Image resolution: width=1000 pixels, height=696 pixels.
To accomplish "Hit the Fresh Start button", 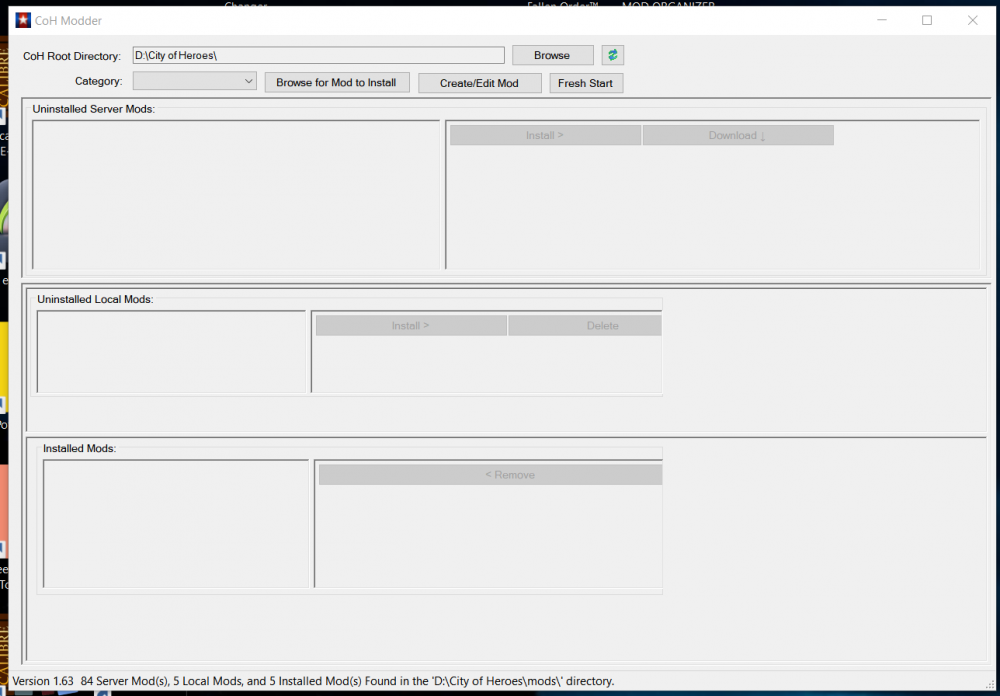I will click(586, 83).
